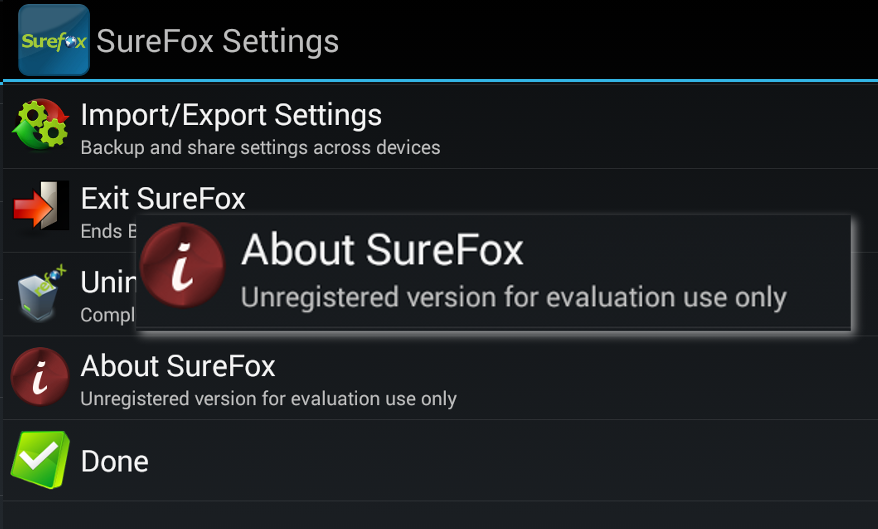Click the truncated 'Compl' subtitle beside the trash bin
The image size is (878, 529).
coord(108,315)
